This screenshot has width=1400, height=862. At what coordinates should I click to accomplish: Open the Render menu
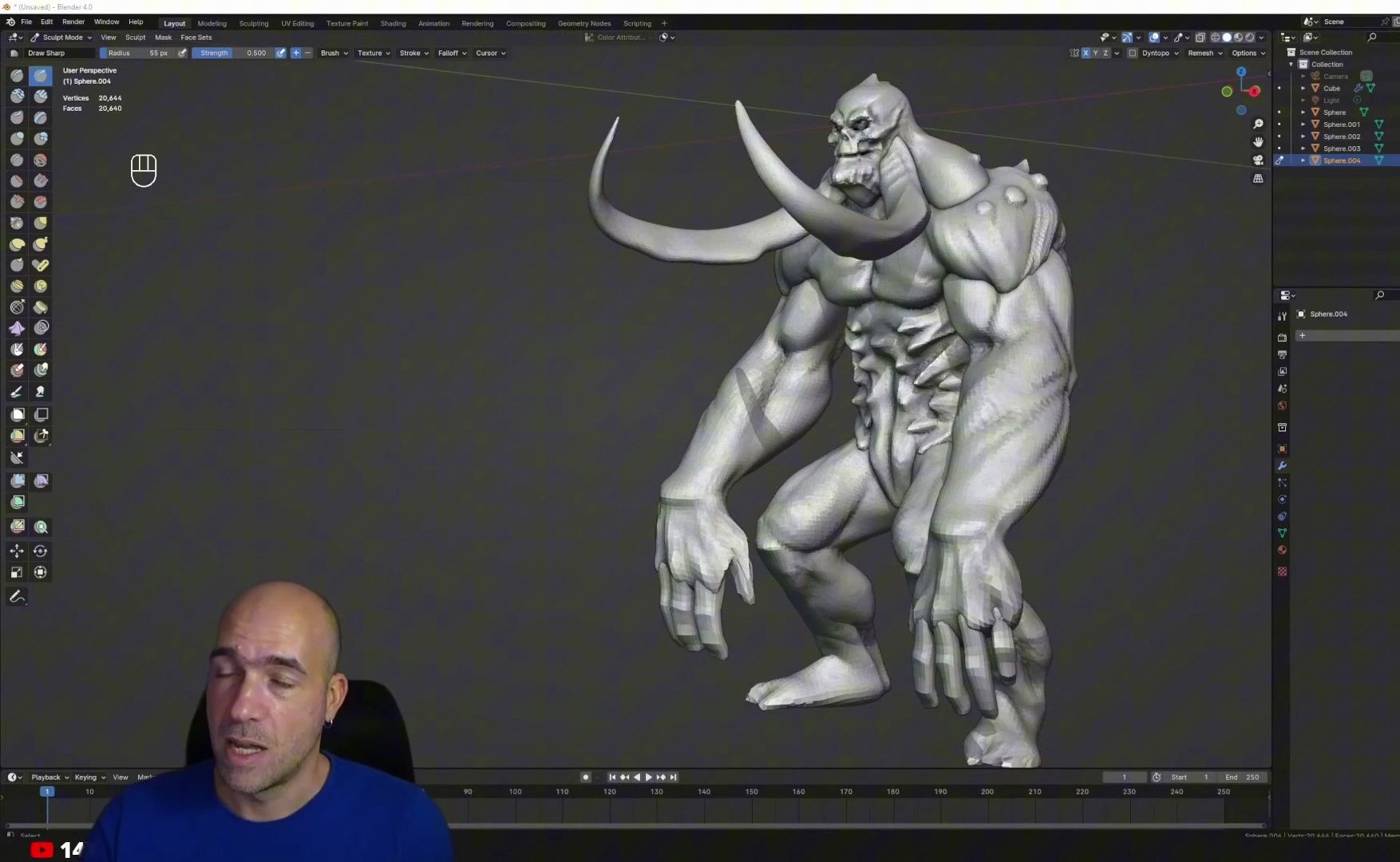pyautogui.click(x=73, y=22)
